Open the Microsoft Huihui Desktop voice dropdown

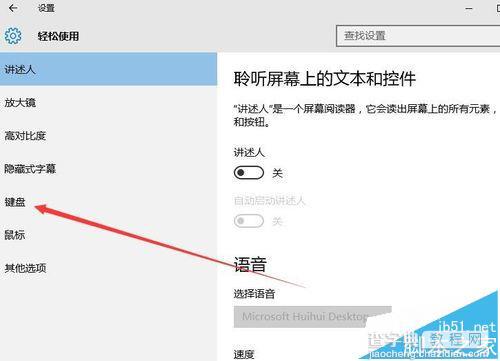tap(312, 317)
